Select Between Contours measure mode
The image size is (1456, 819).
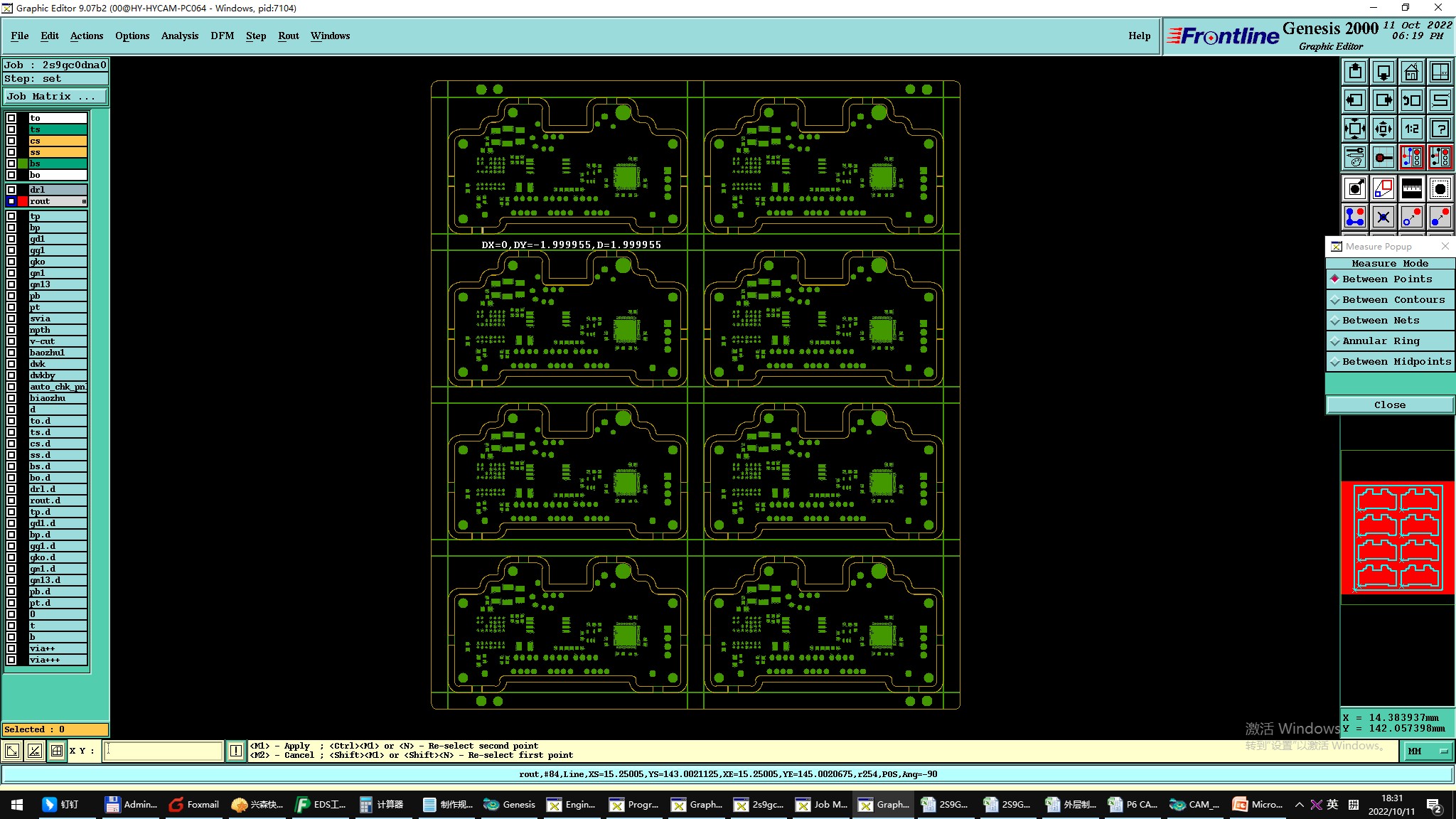[1392, 300]
